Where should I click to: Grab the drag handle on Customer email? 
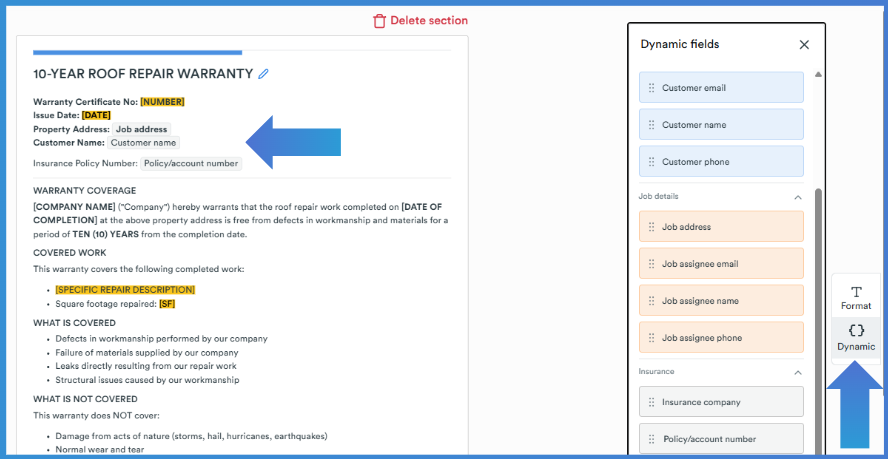pos(651,88)
